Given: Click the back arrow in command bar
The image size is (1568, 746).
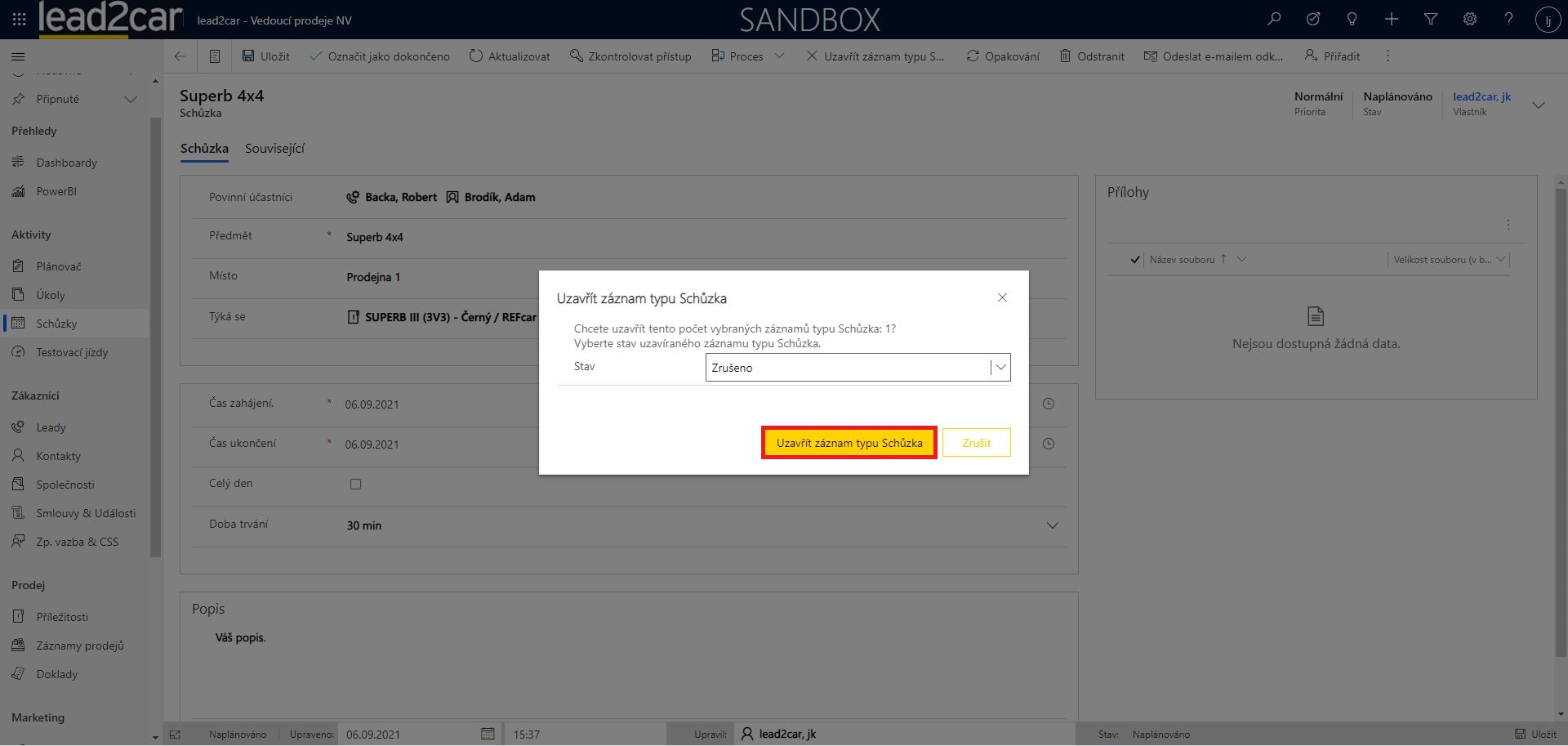Looking at the screenshot, I should (180, 56).
